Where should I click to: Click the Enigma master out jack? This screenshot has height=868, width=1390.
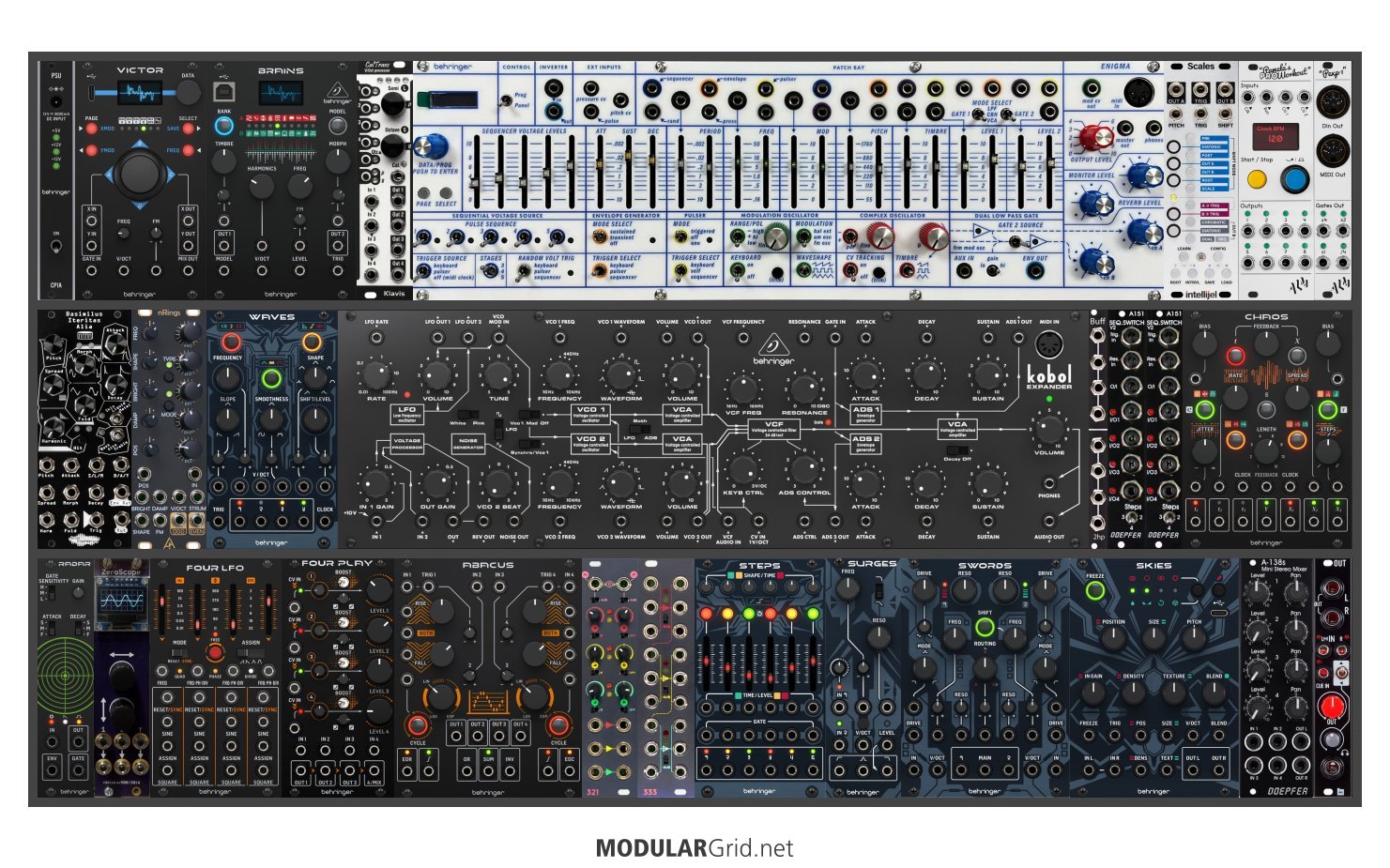click(x=1124, y=129)
